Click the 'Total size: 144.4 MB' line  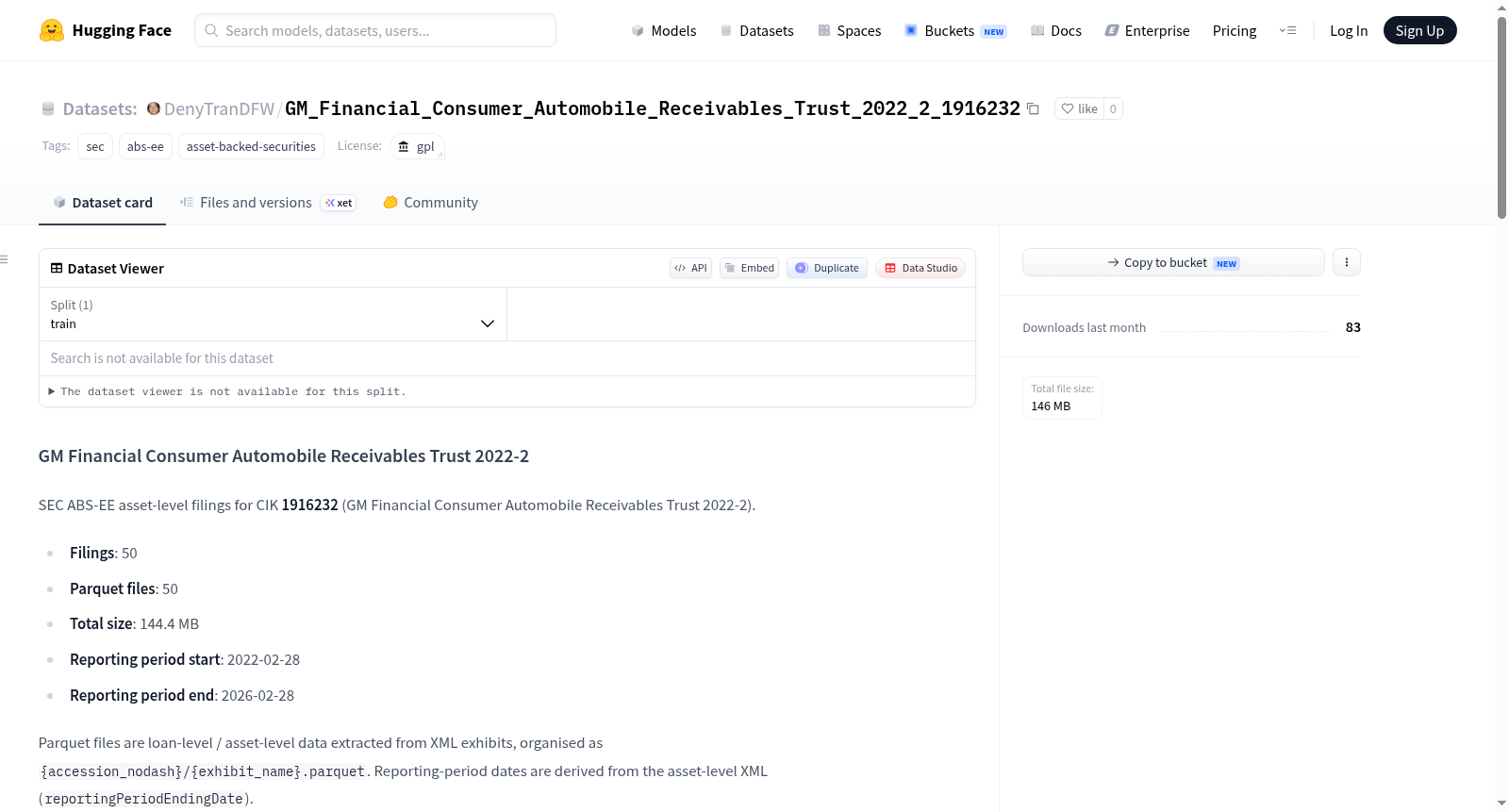click(134, 623)
